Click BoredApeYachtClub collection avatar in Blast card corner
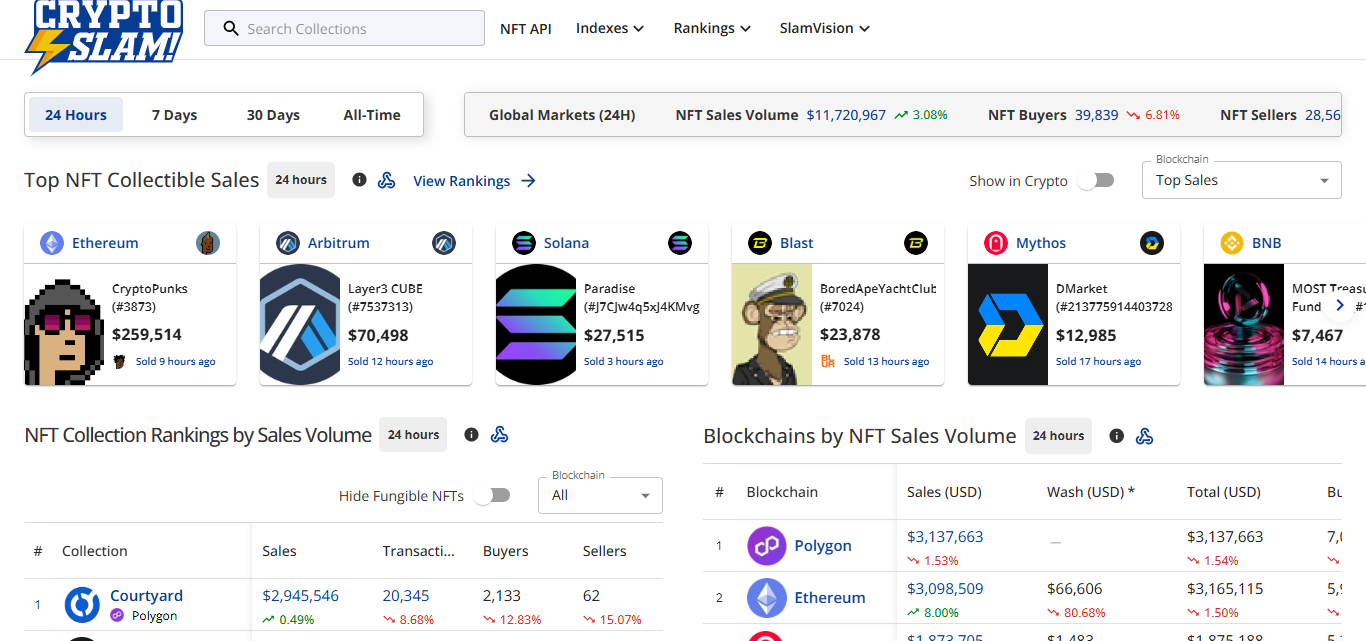Viewport: 1366px width, 641px height. 916,243
